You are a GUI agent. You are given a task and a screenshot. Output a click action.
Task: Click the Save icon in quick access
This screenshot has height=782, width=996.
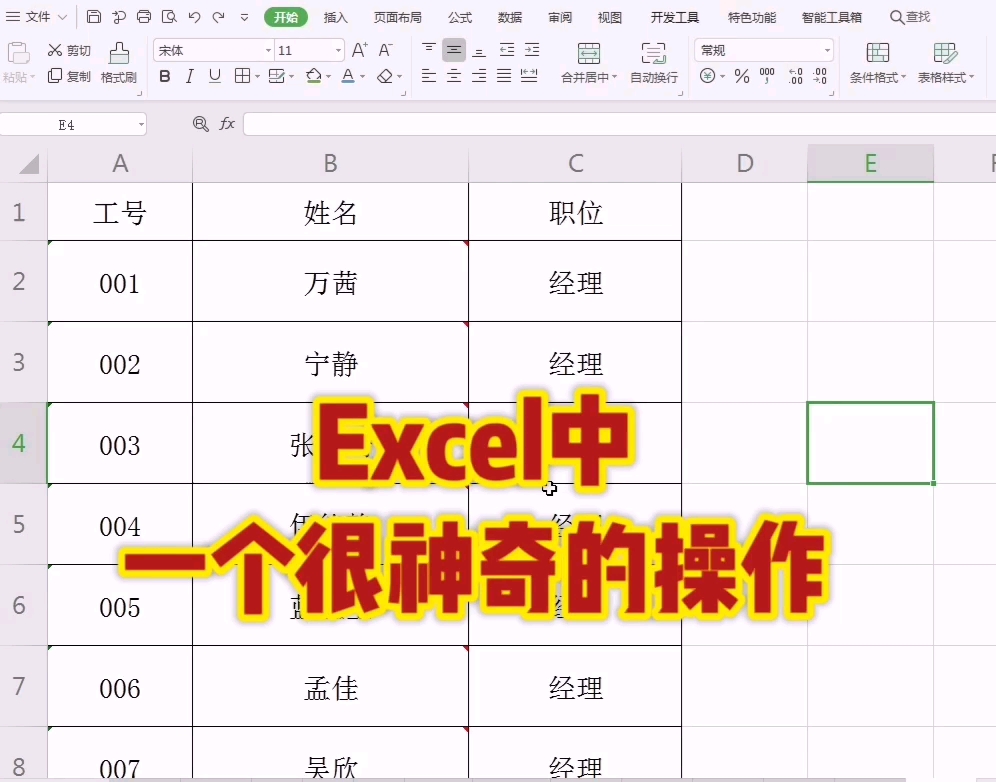pyautogui.click(x=93, y=17)
